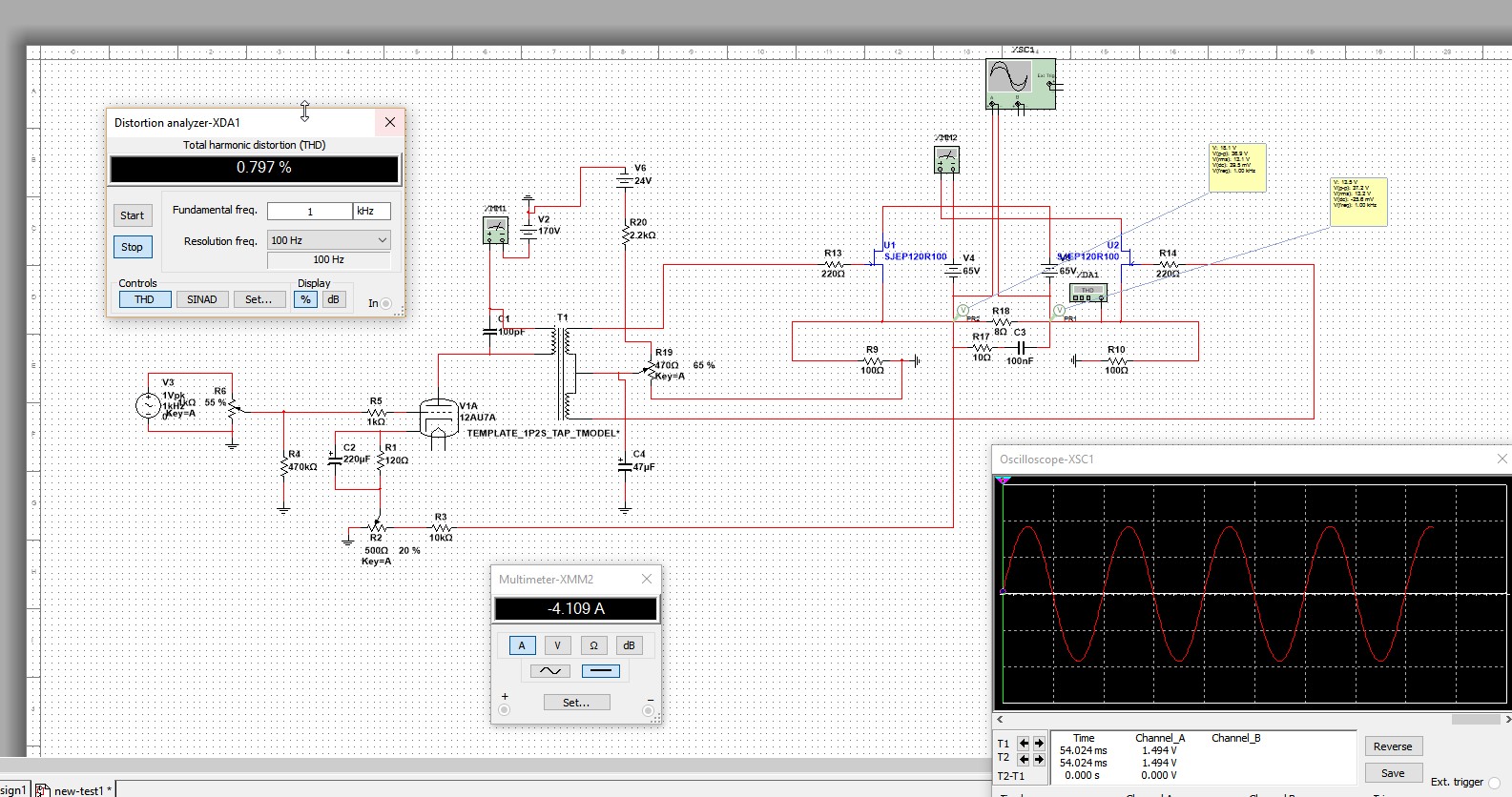Select the V3 AC voltage source

[x=148, y=405]
